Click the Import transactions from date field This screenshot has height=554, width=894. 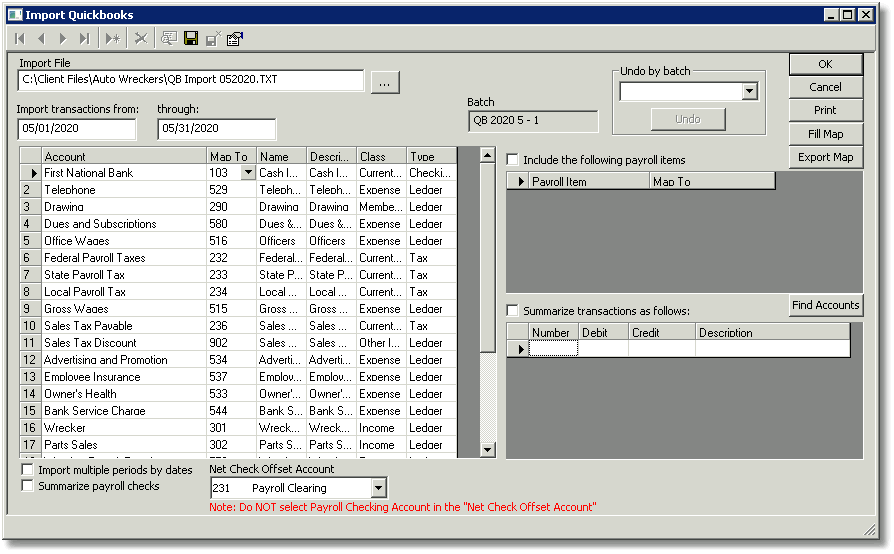point(77,128)
